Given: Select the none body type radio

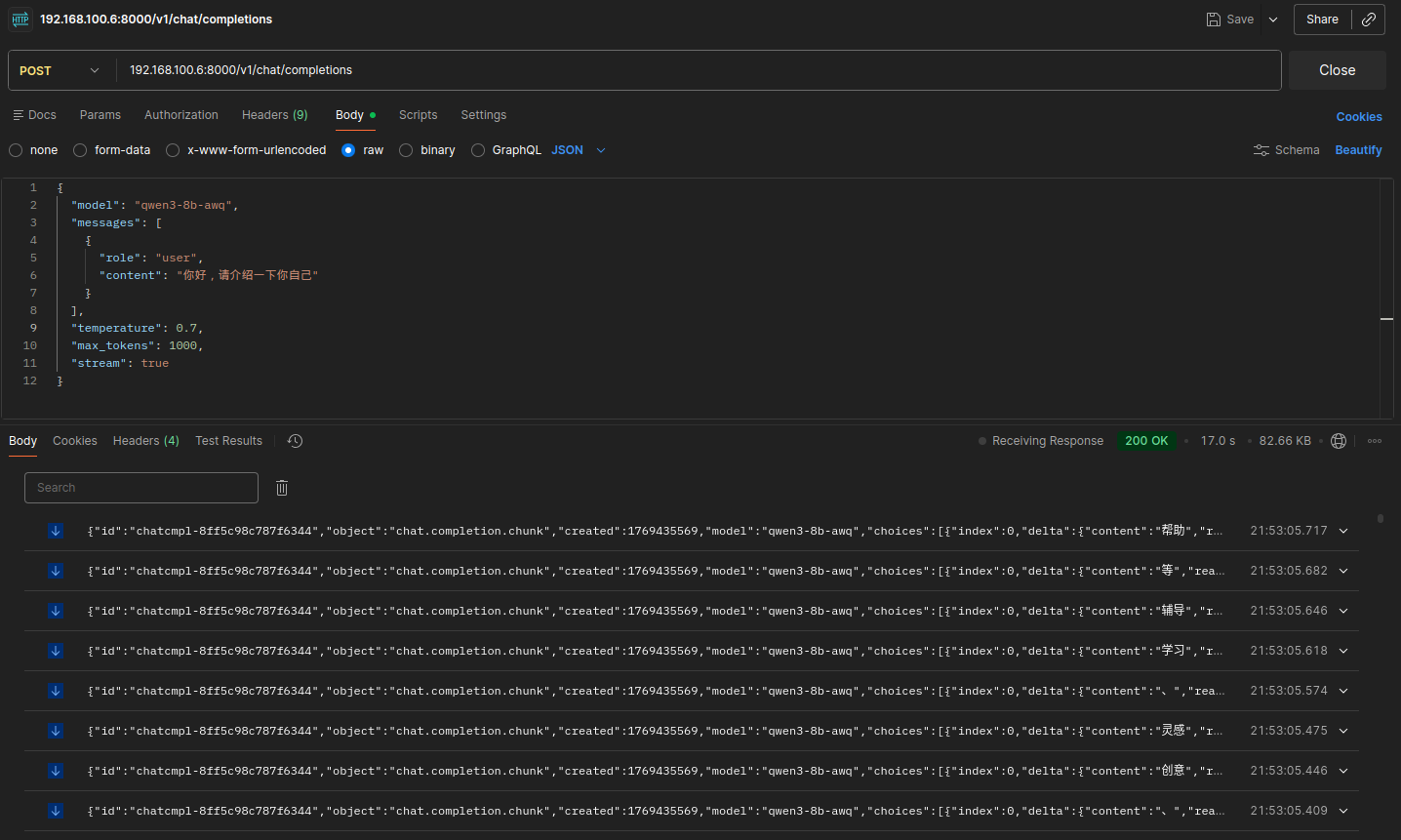Looking at the screenshot, I should point(16,150).
